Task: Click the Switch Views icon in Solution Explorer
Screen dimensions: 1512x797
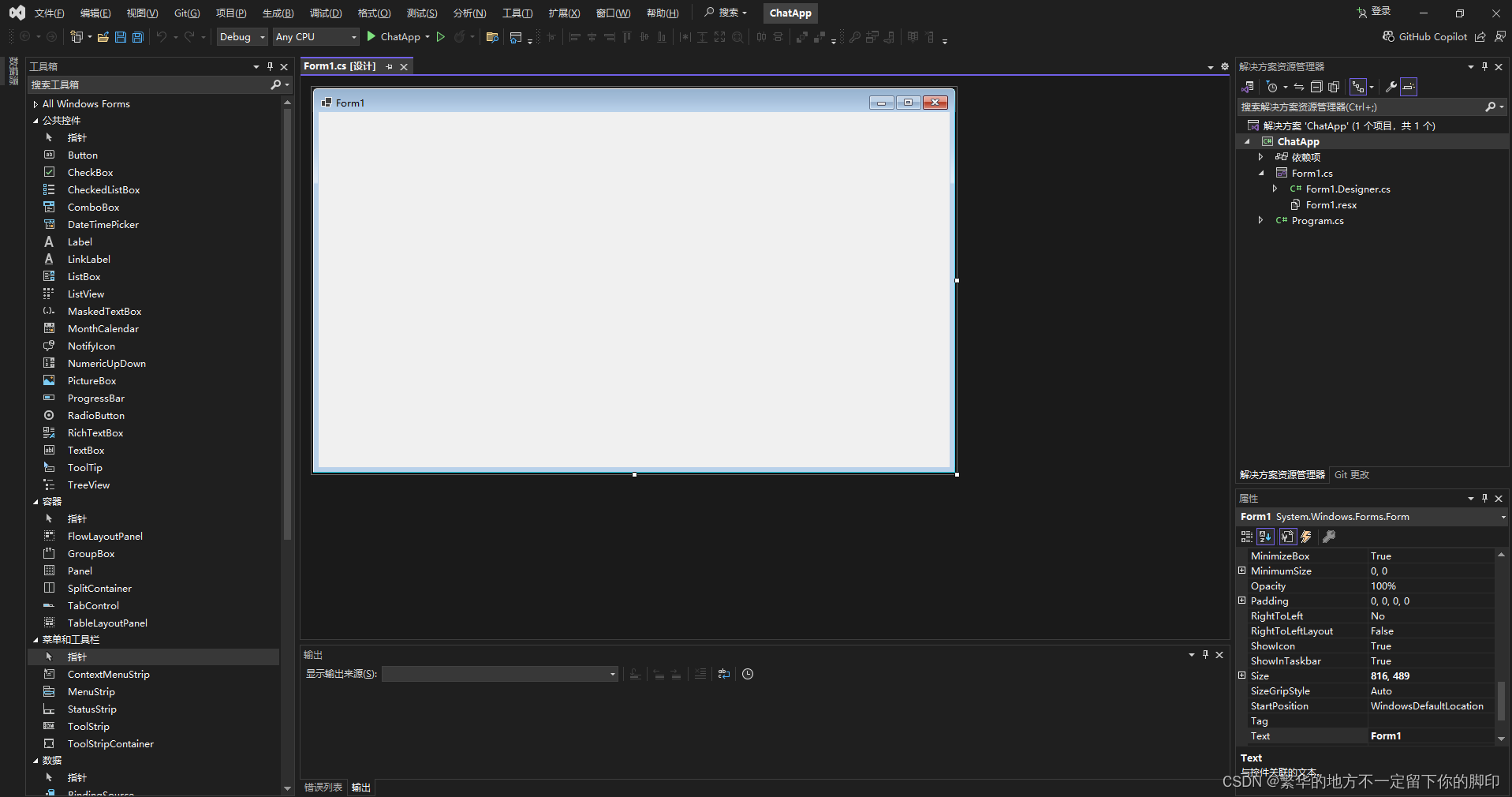Action: point(1248,87)
